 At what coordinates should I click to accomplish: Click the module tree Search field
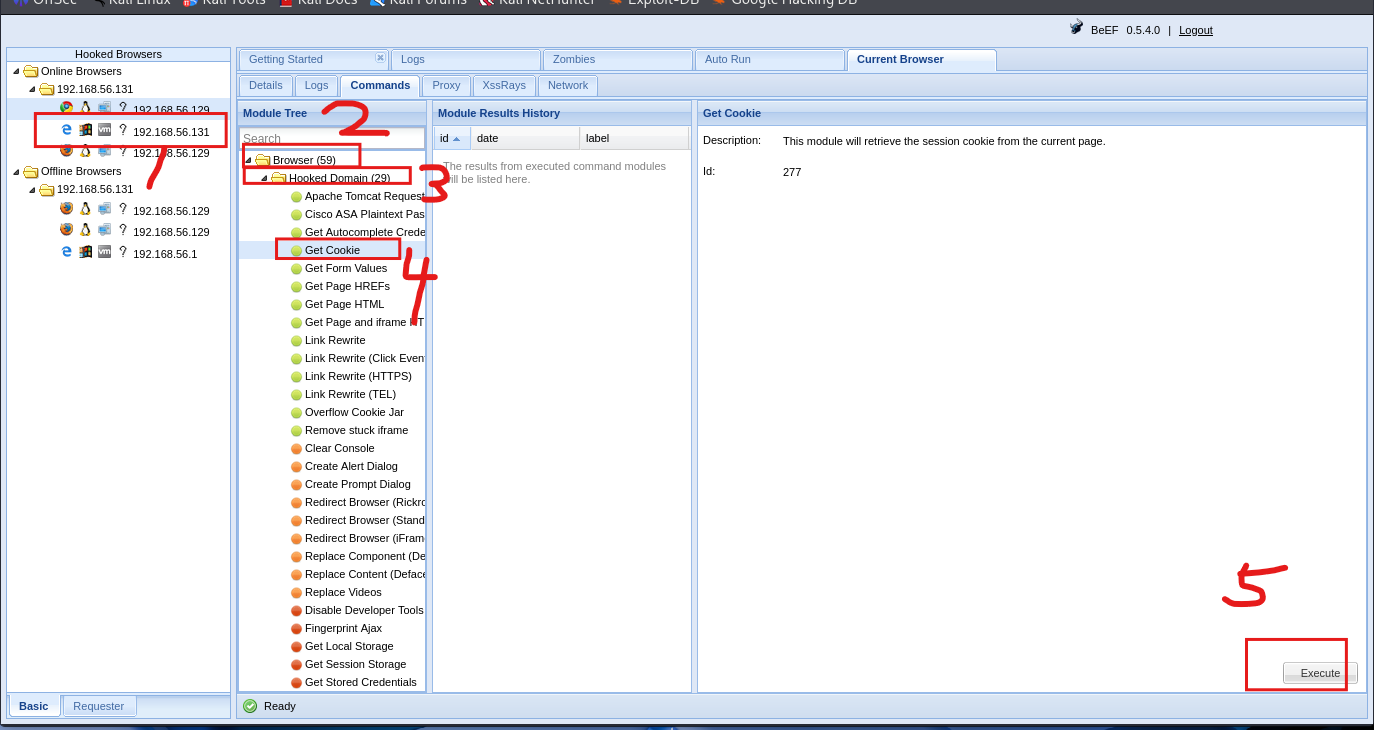[x=332, y=139]
